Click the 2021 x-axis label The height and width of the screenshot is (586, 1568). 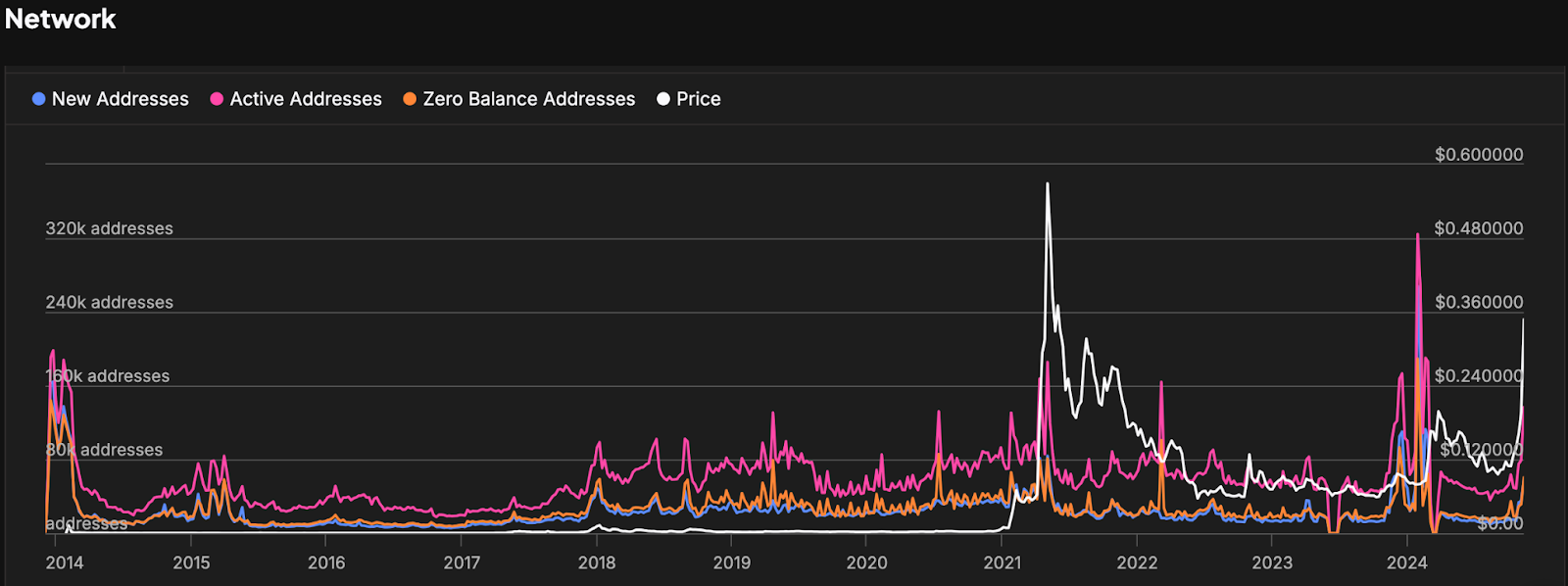pos(1002,562)
